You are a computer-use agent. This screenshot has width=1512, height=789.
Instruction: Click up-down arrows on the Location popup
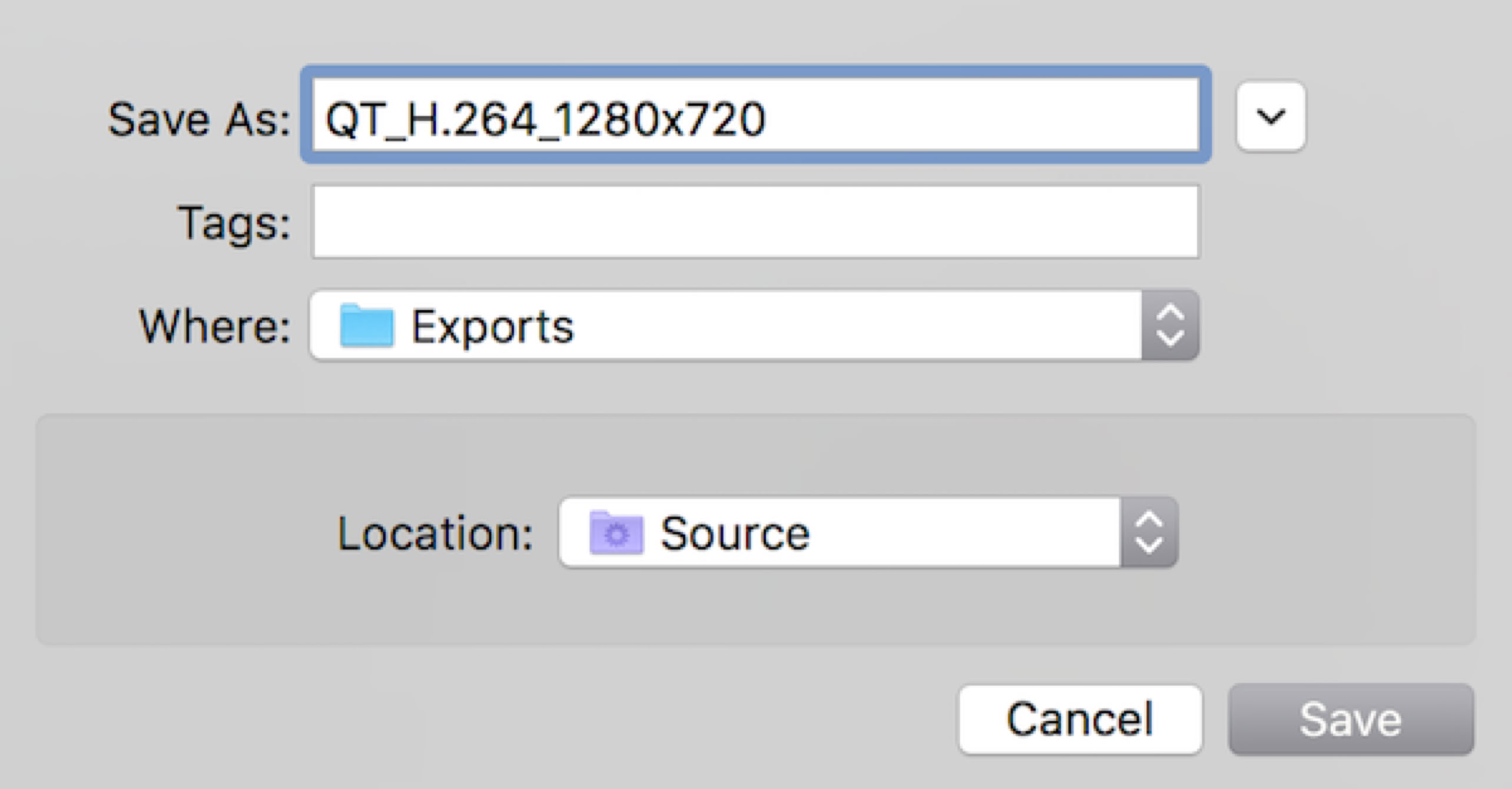(x=1149, y=533)
